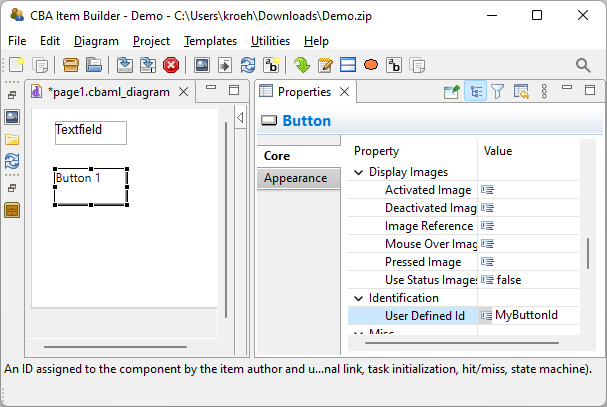Click the yellow folder icon in left sidebar
The width and height of the screenshot is (607, 407).
click(12, 139)
